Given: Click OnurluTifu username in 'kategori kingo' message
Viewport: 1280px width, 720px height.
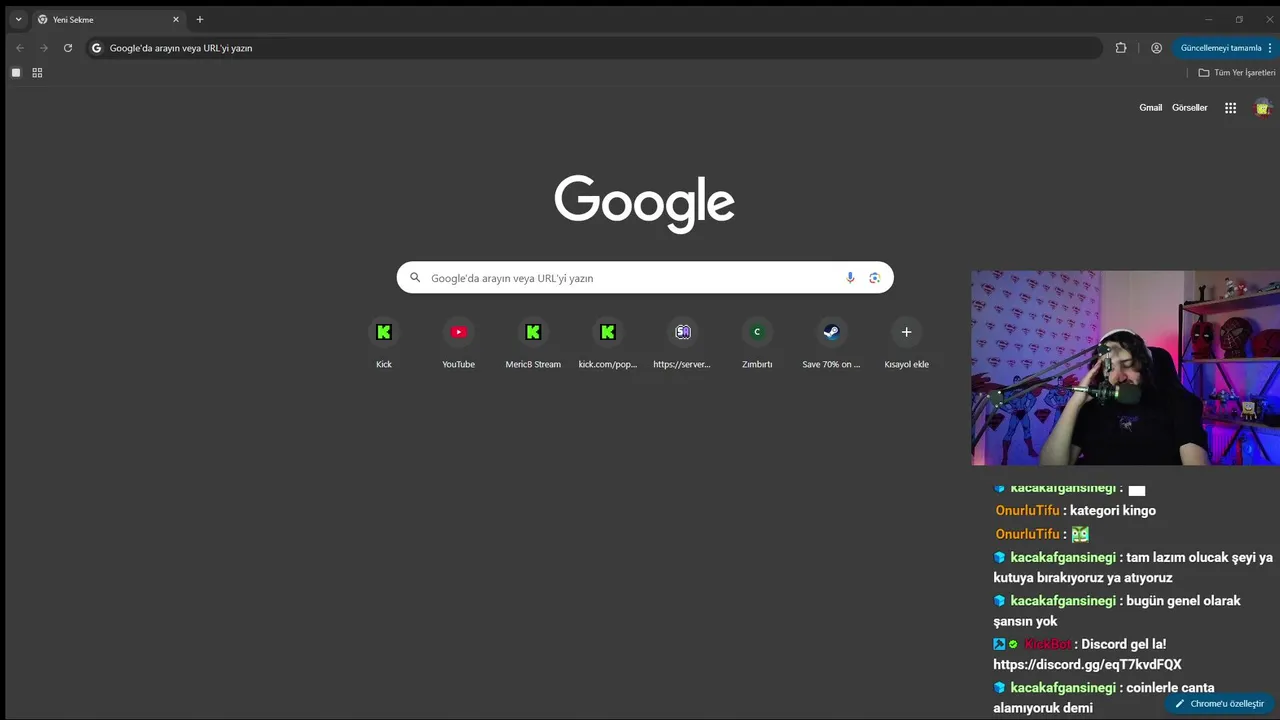Looking at the screenshot, I should (x=1027, y=511).
